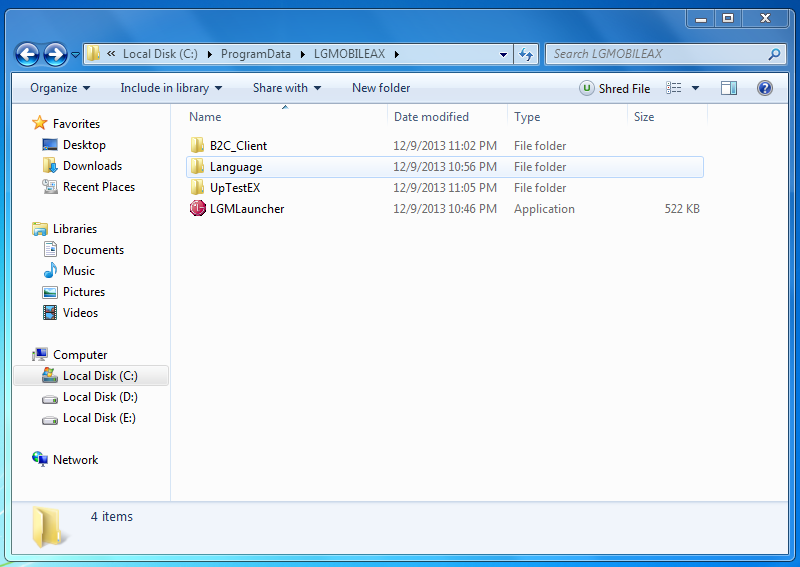800x567 pixels.
Task: Open the change view options arrow
Action: click(x=696, y=88)
